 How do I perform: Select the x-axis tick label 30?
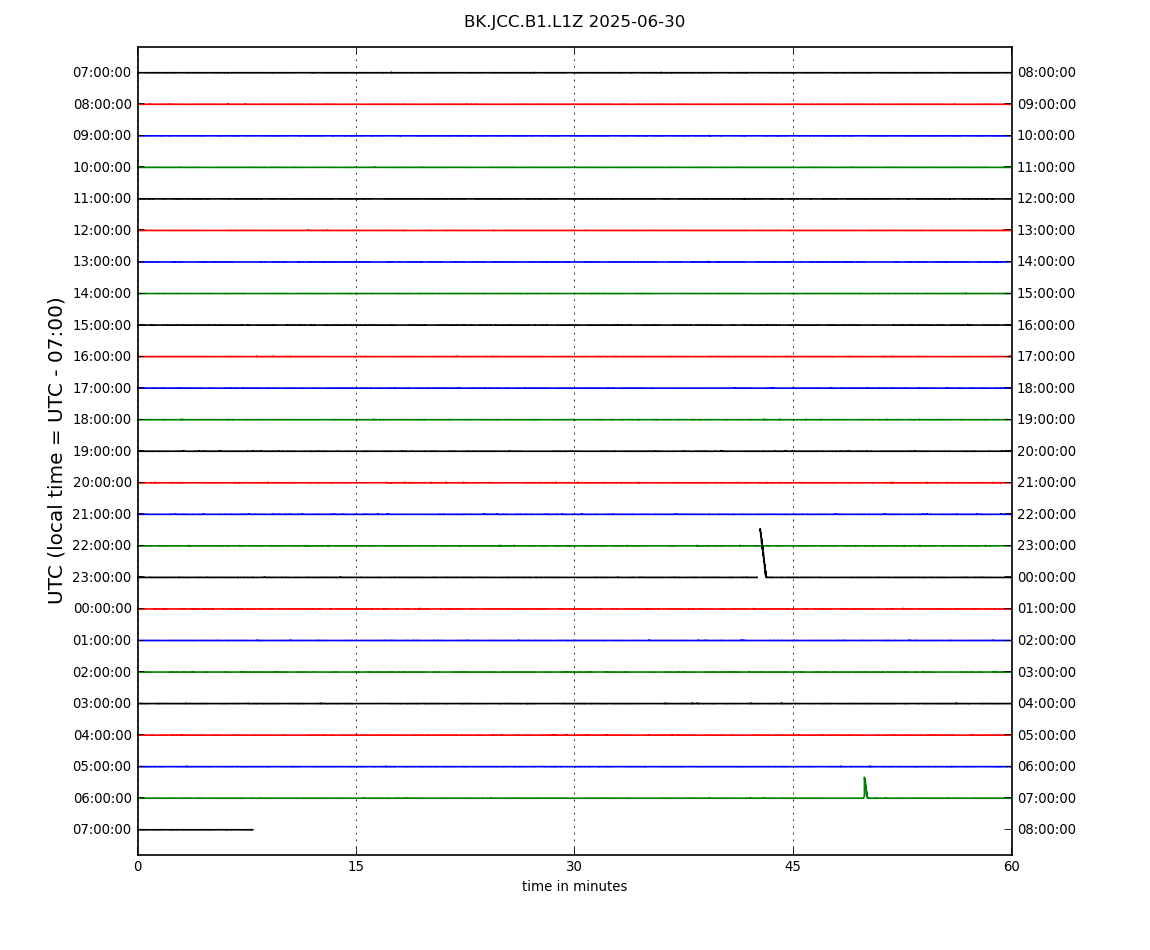coord(574,866)
